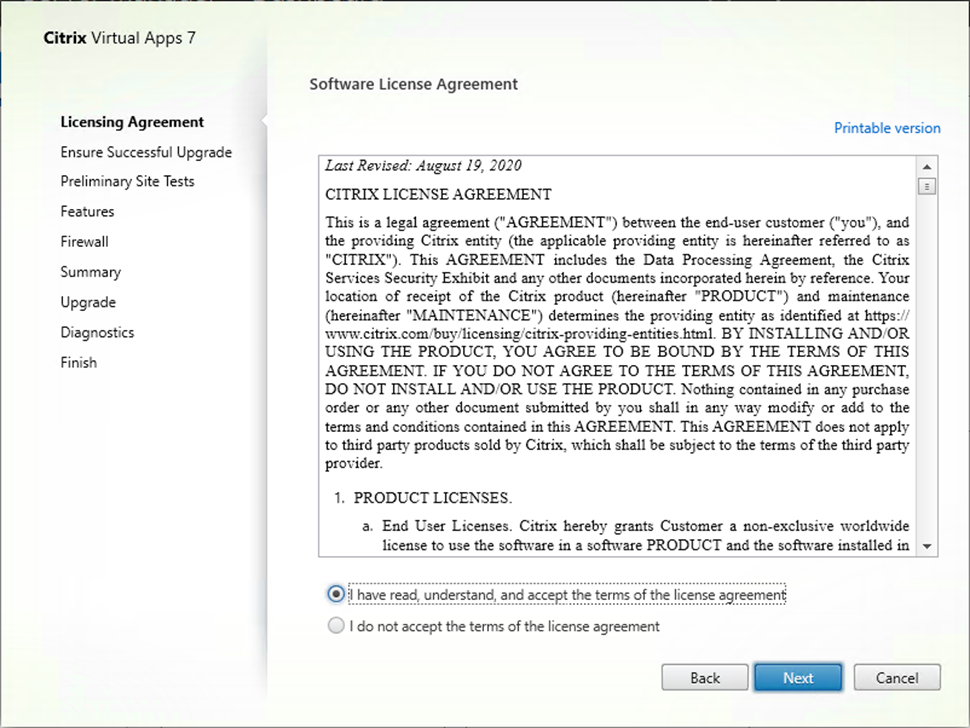
Task: Click the license scroll up arrow
Action: (927, 167)
